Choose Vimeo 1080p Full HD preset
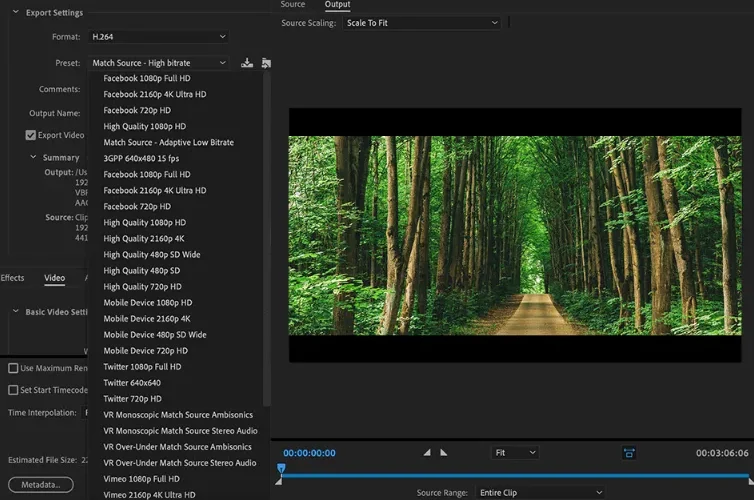 (x=141, y=479)
